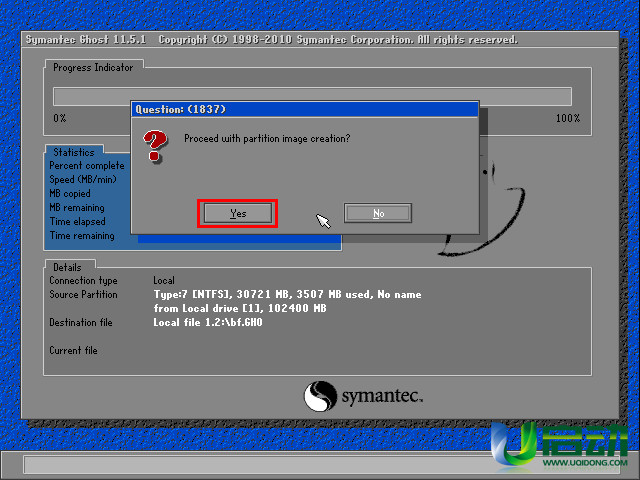Viewport: 640px width, 480px height.
Task: Click the "Progress Indicator" label
Action: pos(93,68)
